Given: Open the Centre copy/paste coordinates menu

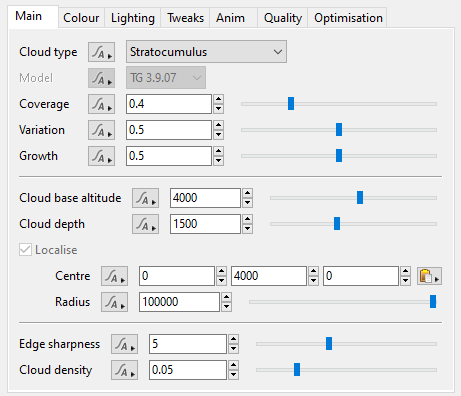Looking at the screenshot, I should (429, 276).
